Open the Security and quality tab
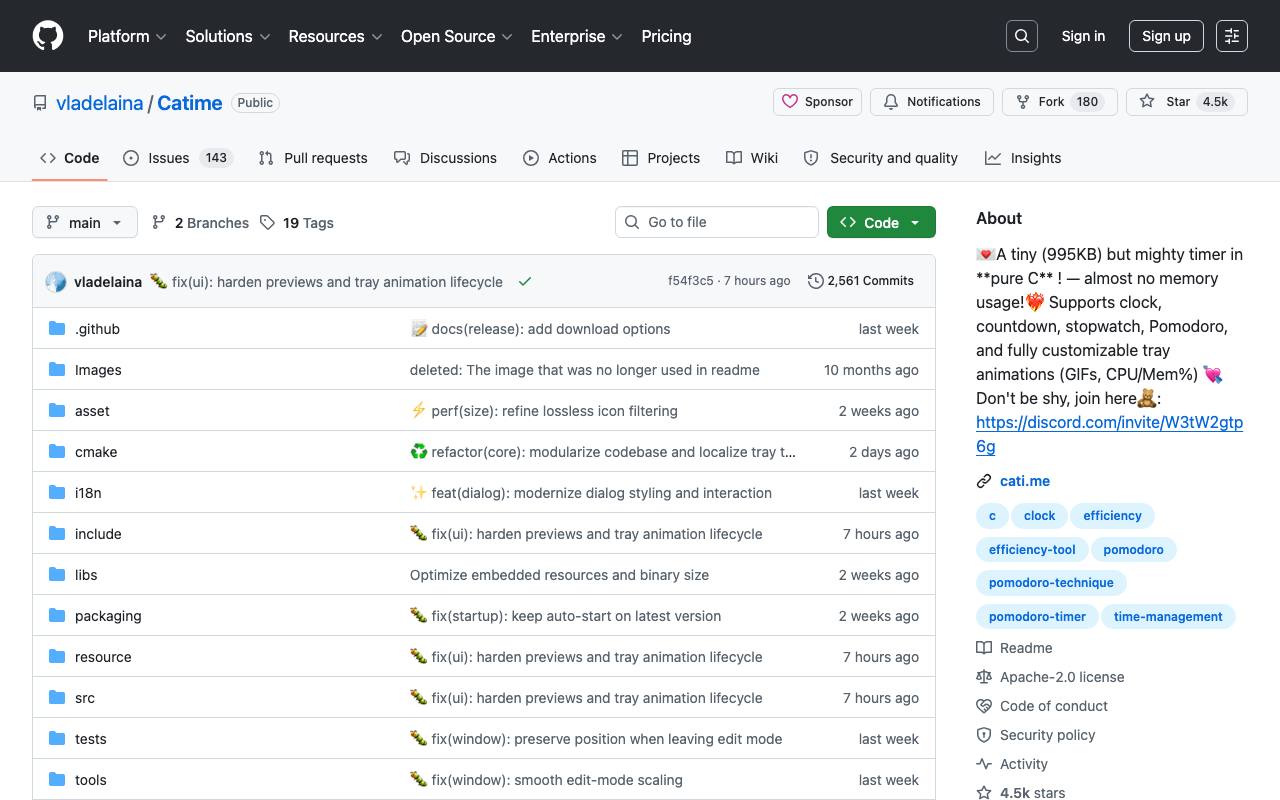 pyautogui.click(x=881, y=158)
